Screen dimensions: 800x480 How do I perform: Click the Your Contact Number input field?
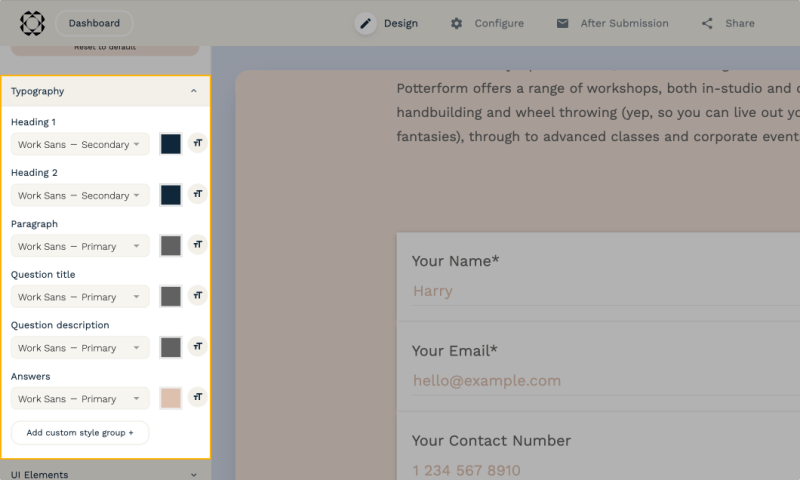coord(606,470)
